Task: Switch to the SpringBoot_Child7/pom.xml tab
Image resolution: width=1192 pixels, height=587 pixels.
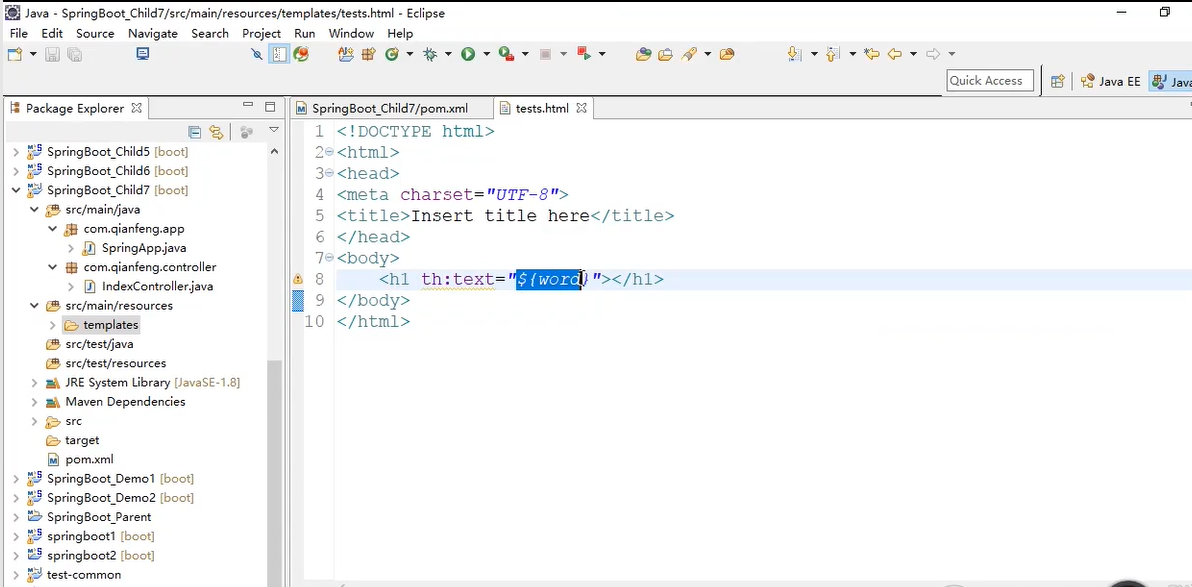Action: point(390,108)
